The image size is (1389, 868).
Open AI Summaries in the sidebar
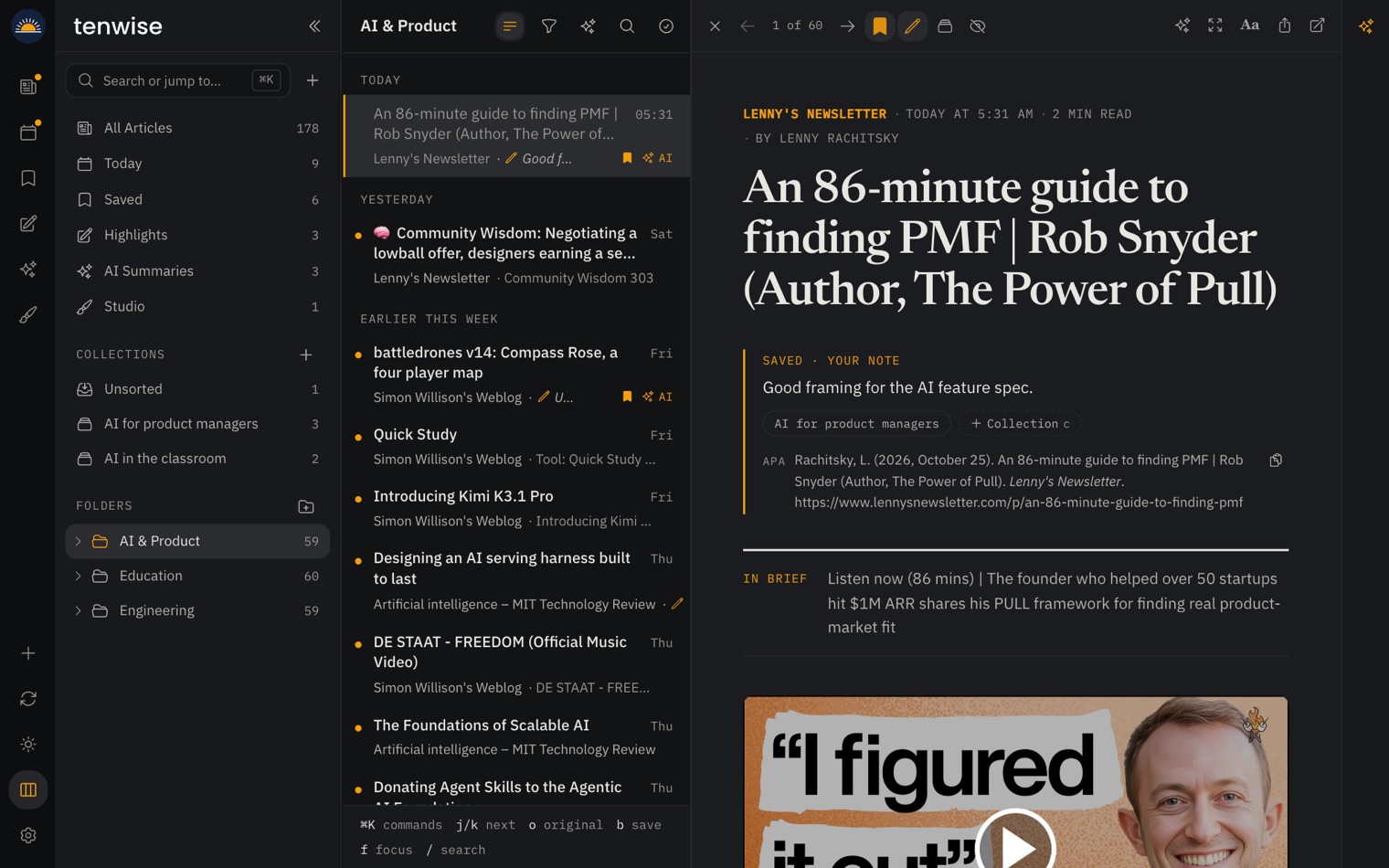tap(197, 271)
